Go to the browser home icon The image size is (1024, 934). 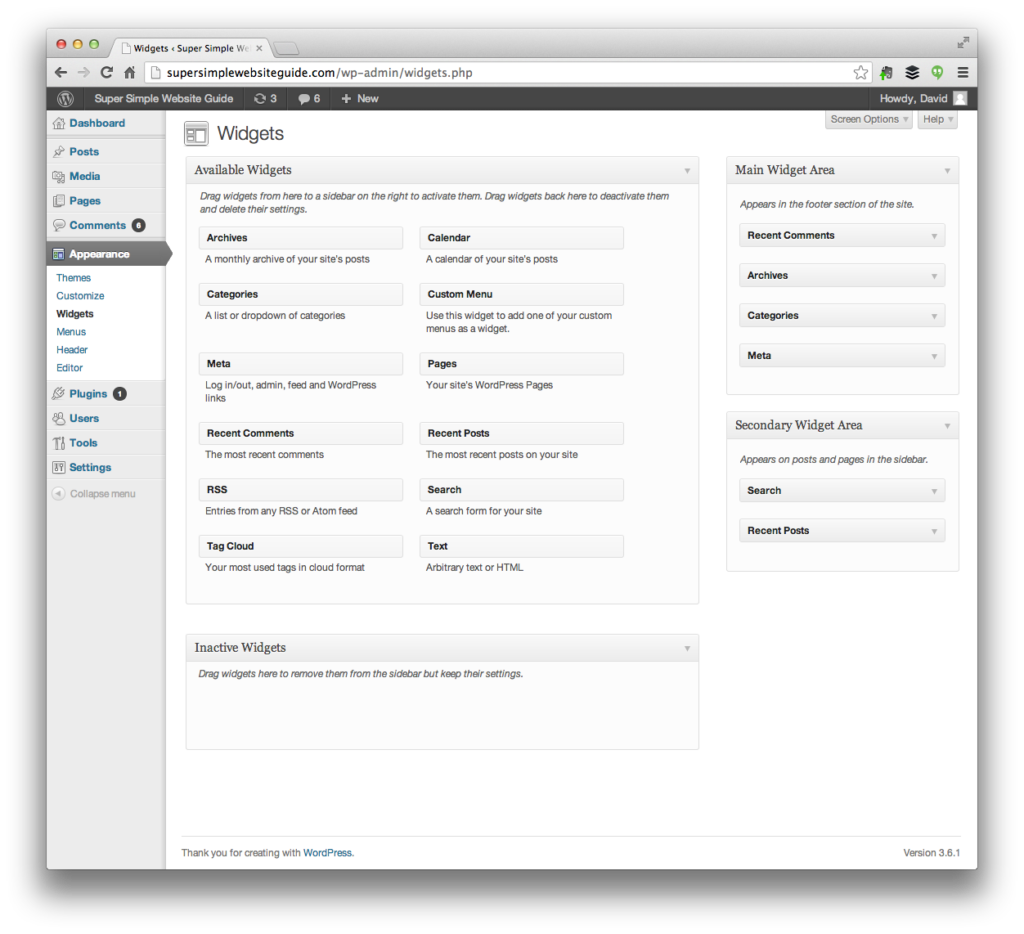pyautogui.click(x=130, y=72)
